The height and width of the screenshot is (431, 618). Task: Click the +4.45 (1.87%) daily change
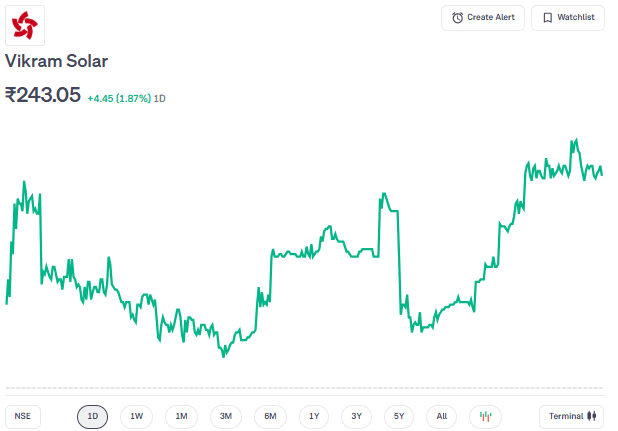click(x=119, y=99)
